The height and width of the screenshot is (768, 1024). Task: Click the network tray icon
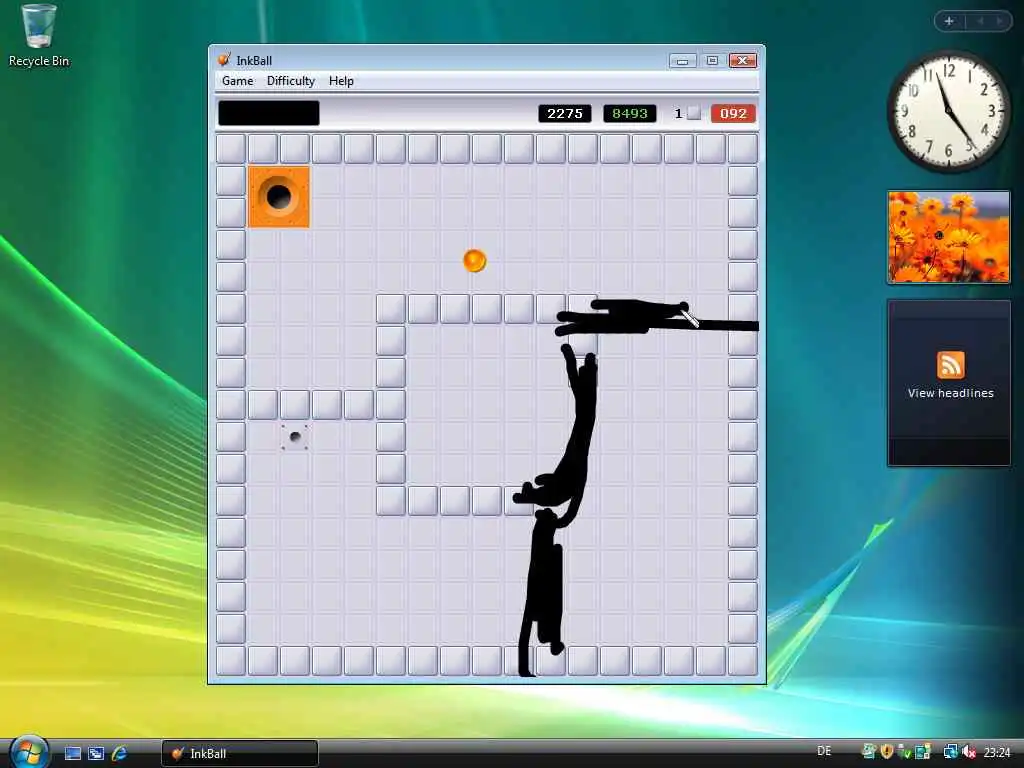950,752
